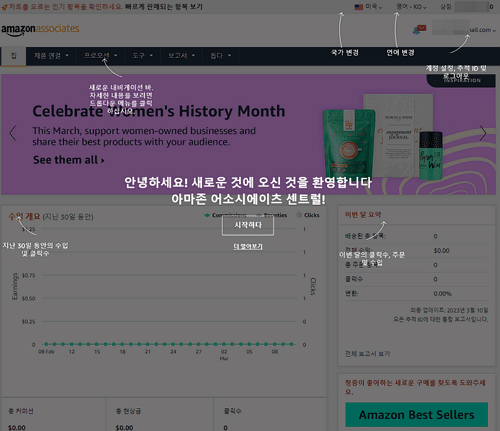Show next banner with right arrow
This screenshot has height=431, width=500.
(483, 133)
